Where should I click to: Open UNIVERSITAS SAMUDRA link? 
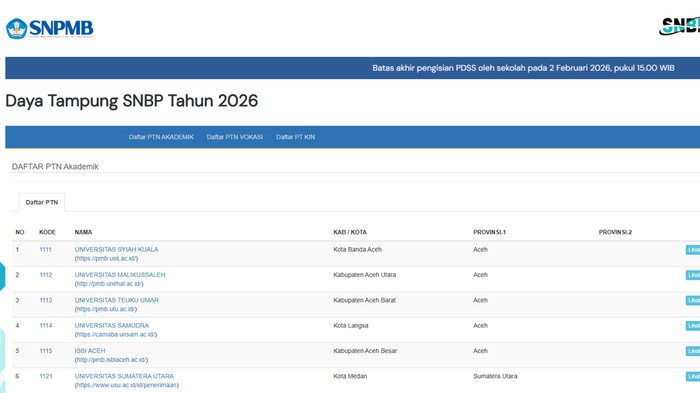tap(112, 326)
